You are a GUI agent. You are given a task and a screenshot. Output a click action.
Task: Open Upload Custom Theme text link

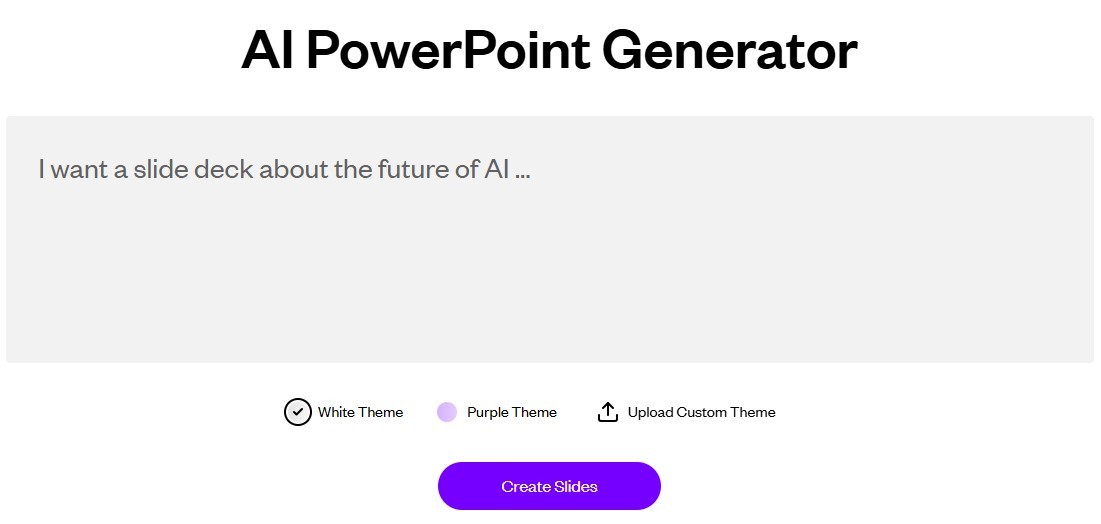[701, 412]
